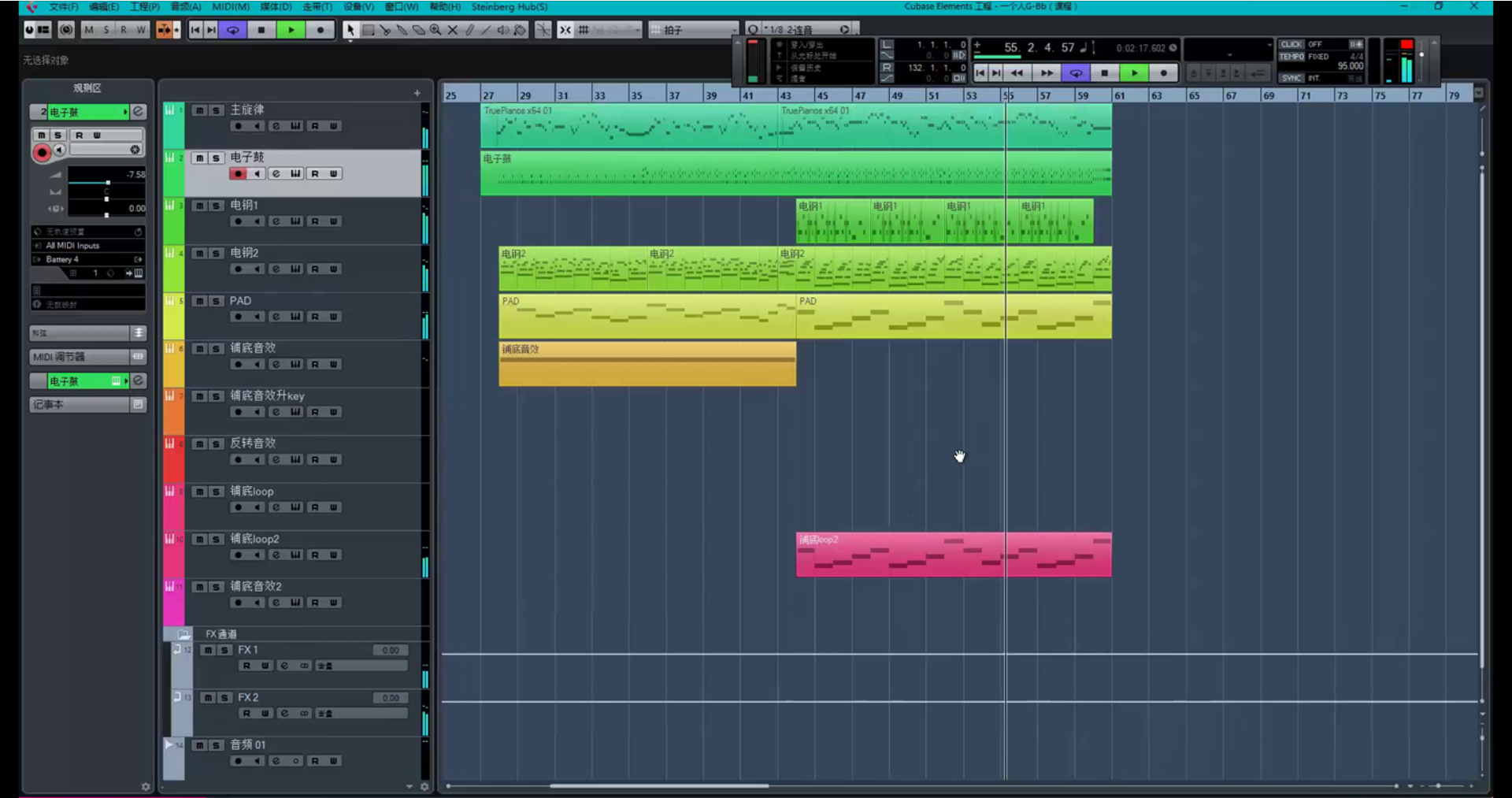
Task: Click the transport panel Fast Forward button
Action: [x=1047, y=73]
